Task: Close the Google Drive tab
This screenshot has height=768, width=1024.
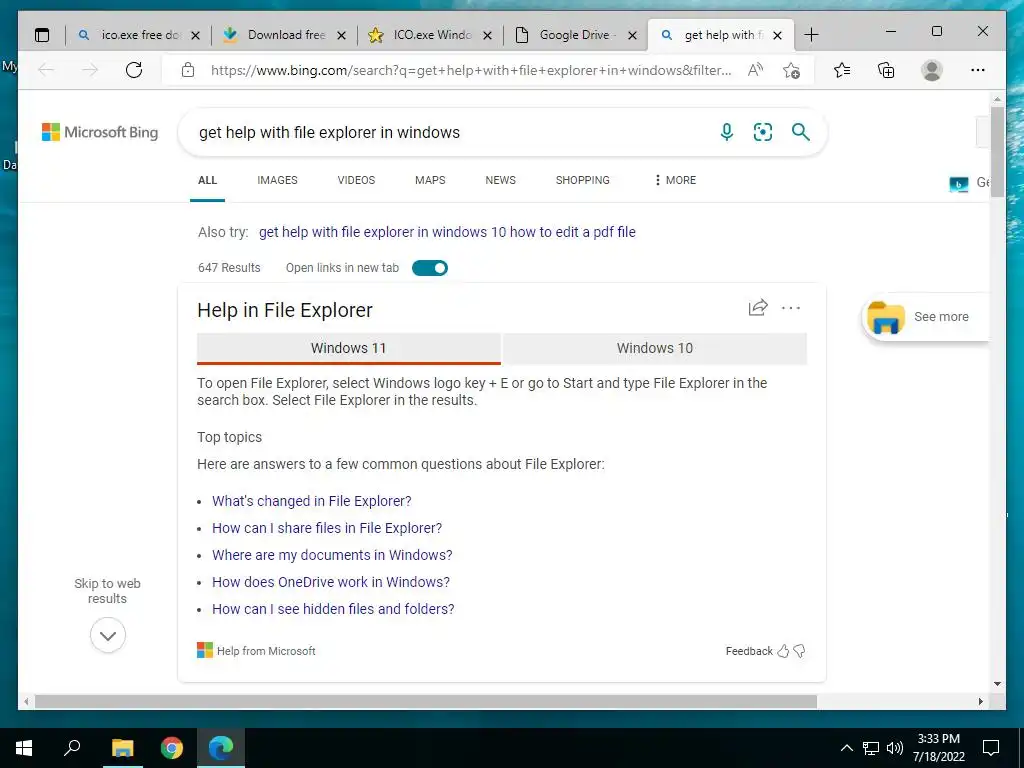Action: pyautogui.click(x=632, y=35)
